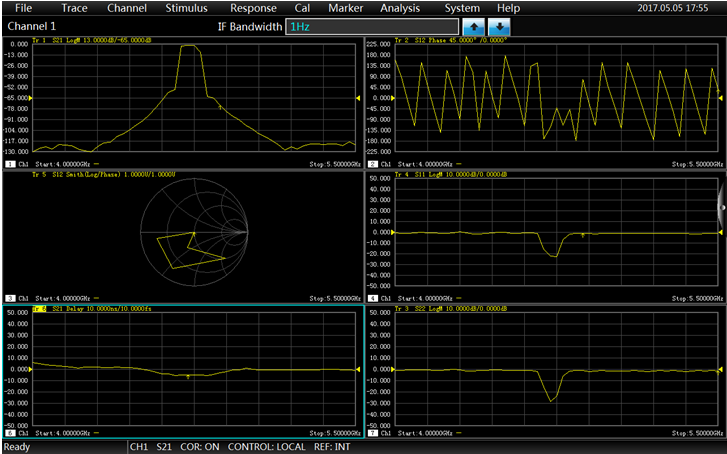727x454 pixels.
Task: Open the Trace menu
Action: pyautogui.click(x=75, y=8)
